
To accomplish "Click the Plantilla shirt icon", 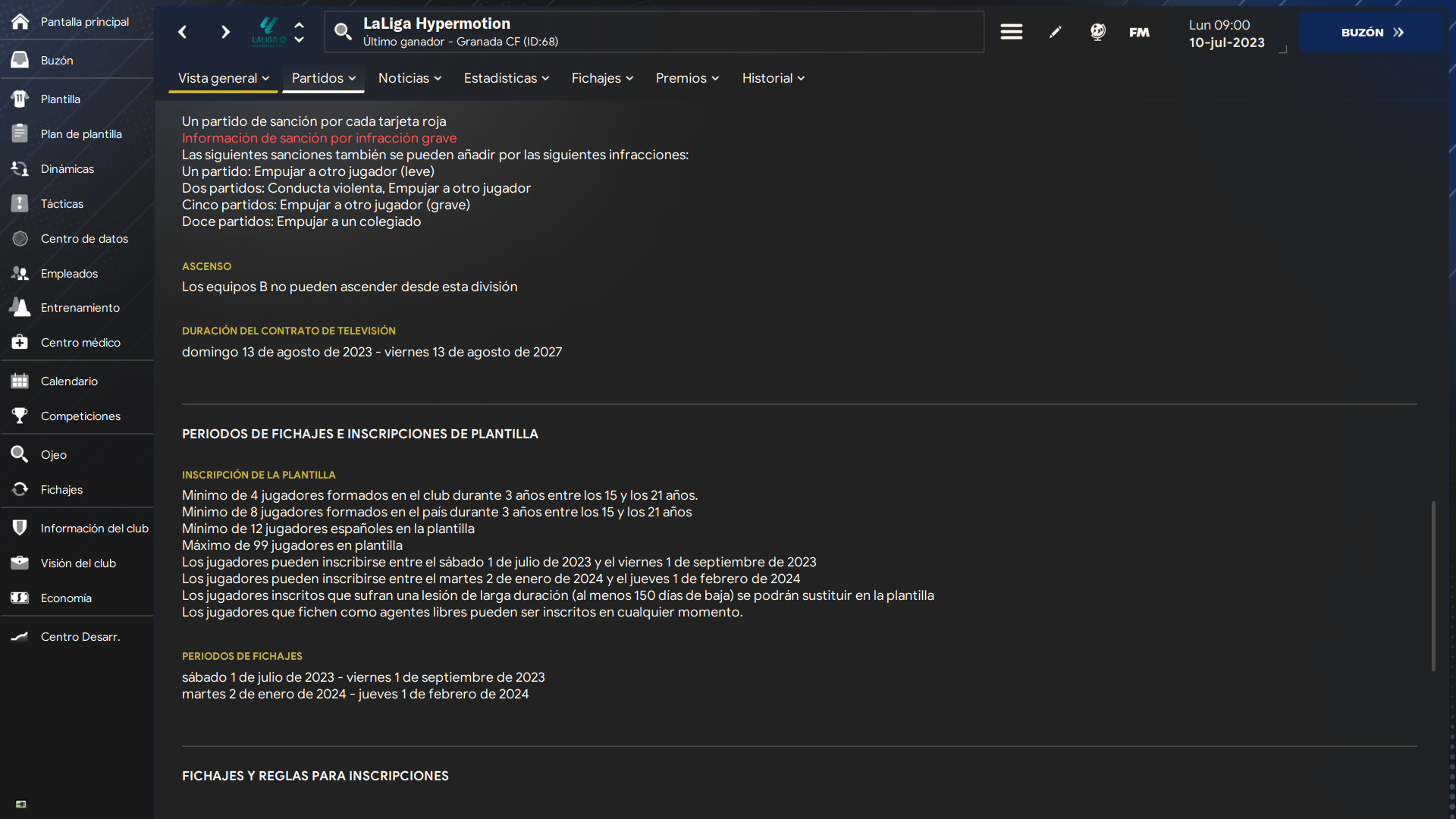I will click(x=20, y=99).
